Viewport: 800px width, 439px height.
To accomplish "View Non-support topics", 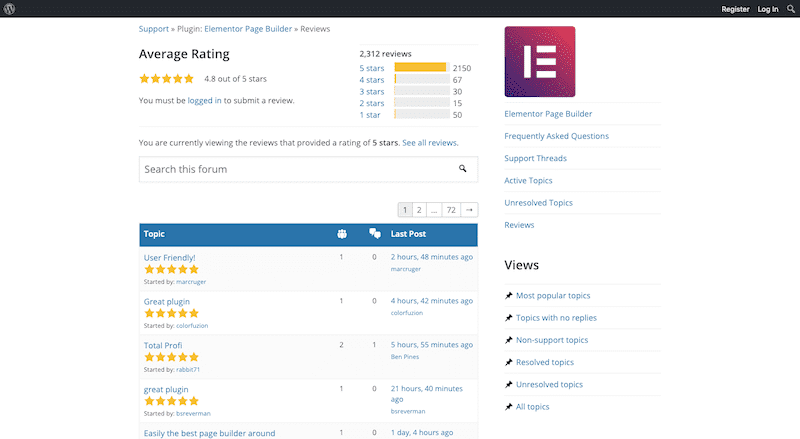I will point(552,340).
